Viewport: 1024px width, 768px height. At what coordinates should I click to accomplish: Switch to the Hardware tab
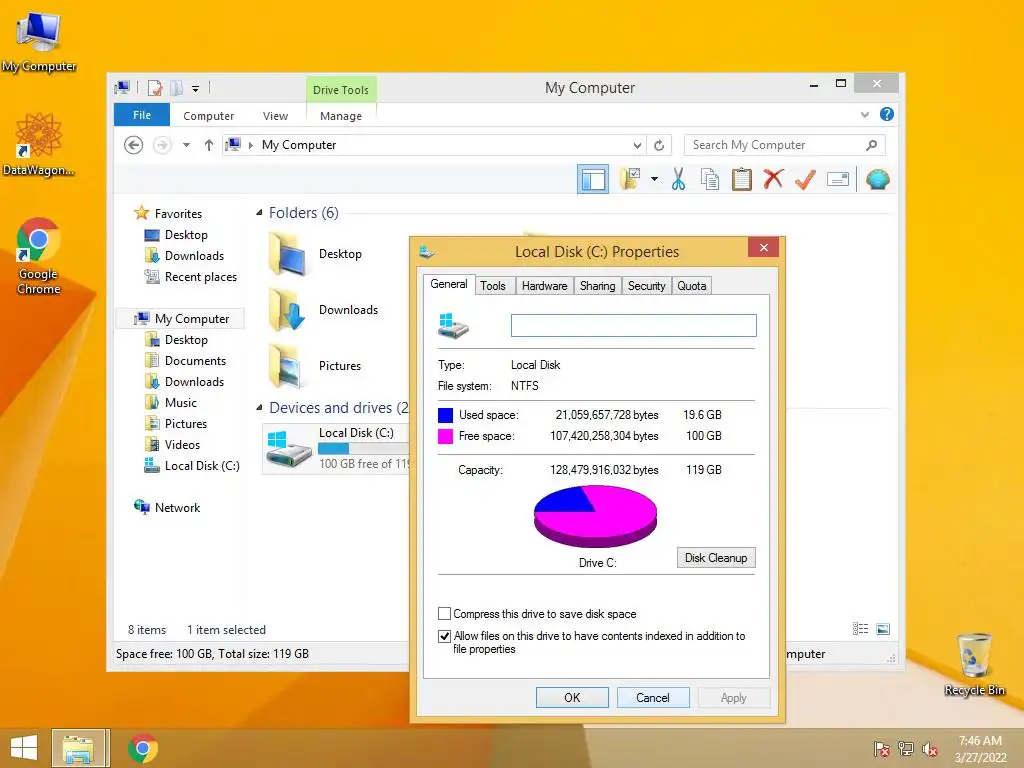point(544,286)
